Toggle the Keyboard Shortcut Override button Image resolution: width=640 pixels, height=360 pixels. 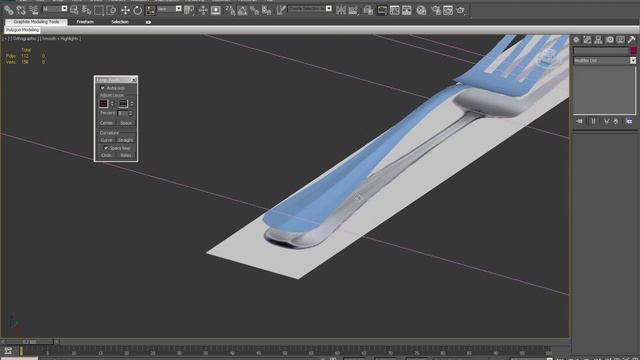click(x=216, y=10)
